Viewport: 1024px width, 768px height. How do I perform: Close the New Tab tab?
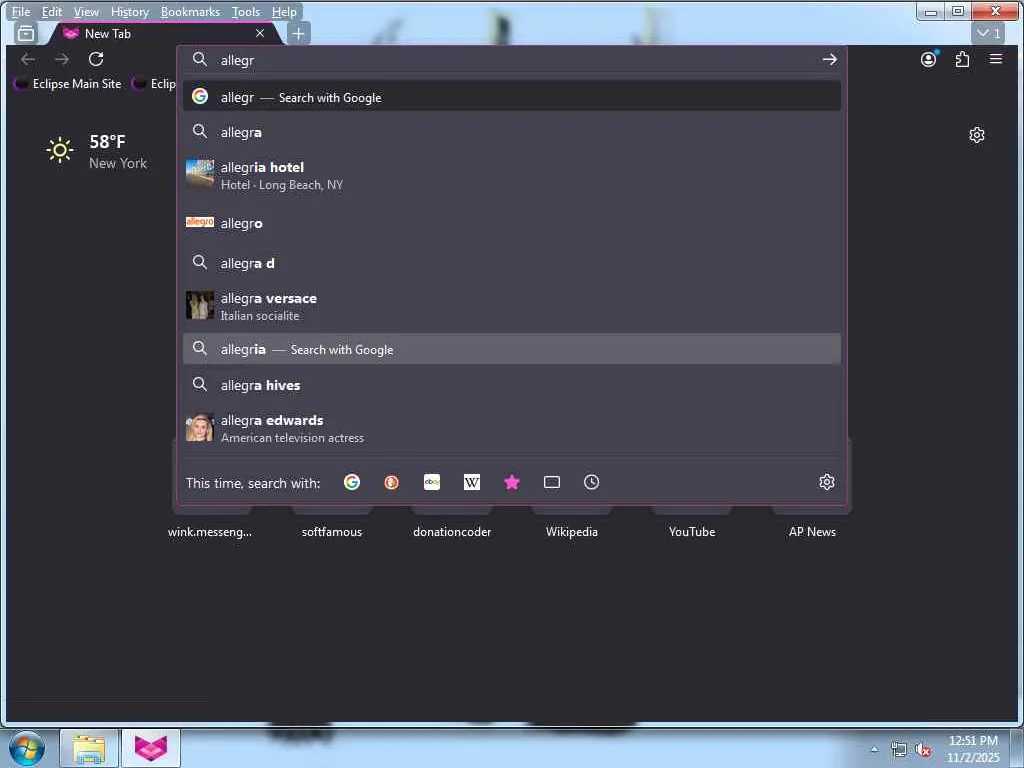coord(260,33)
